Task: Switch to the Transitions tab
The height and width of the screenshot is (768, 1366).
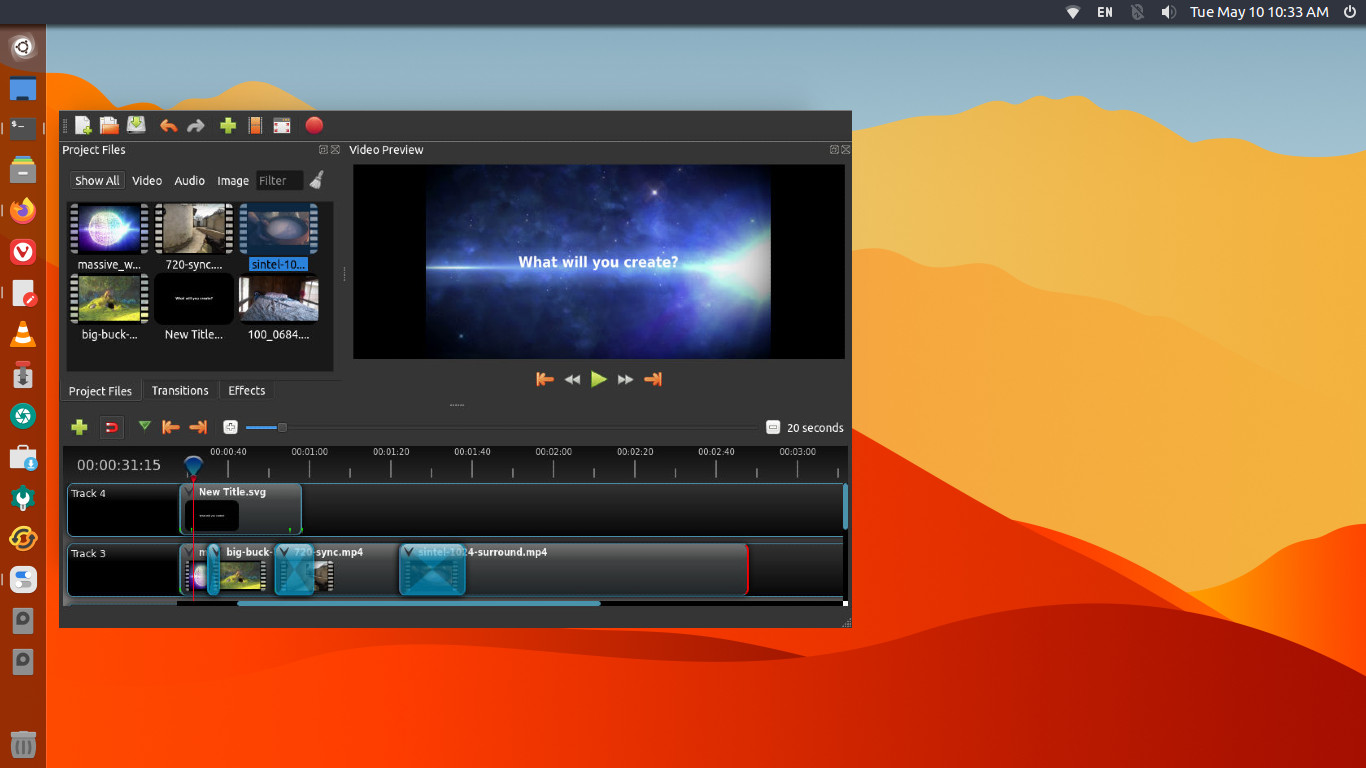Action: pos(180,390)
